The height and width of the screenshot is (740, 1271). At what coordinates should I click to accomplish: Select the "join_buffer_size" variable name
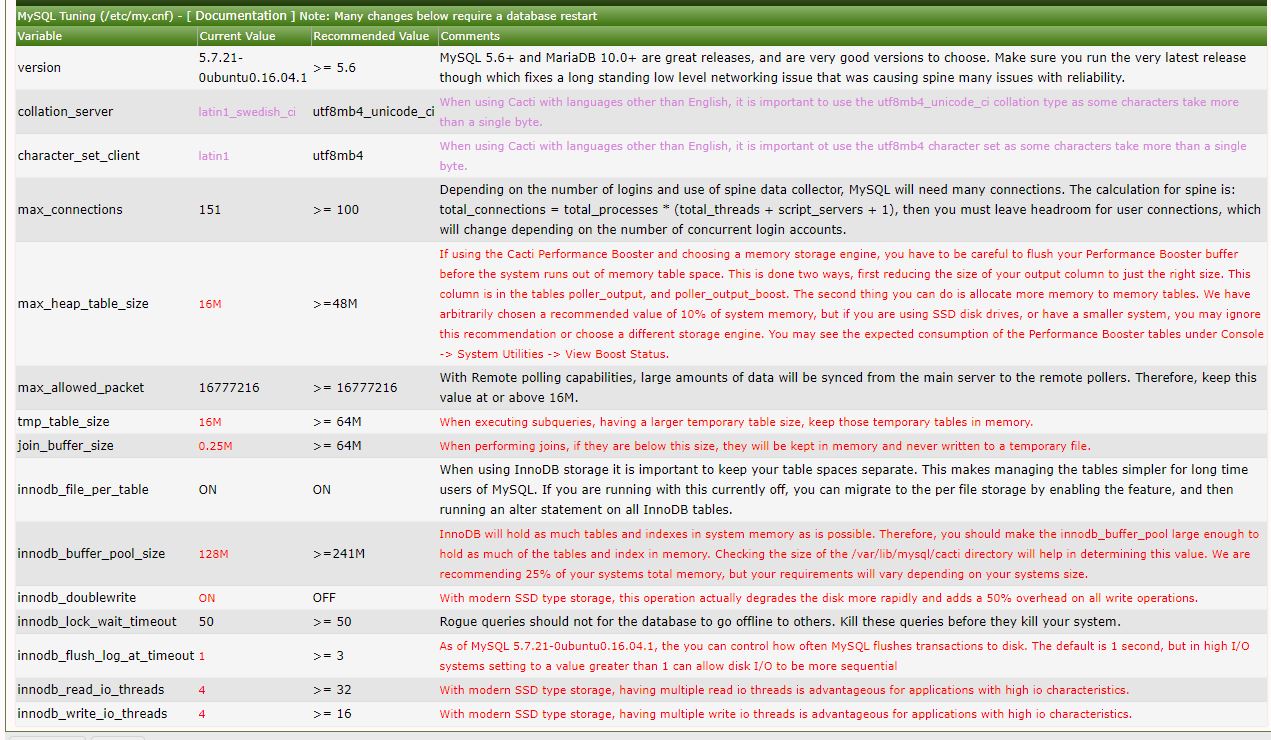[x=66, y=446]
